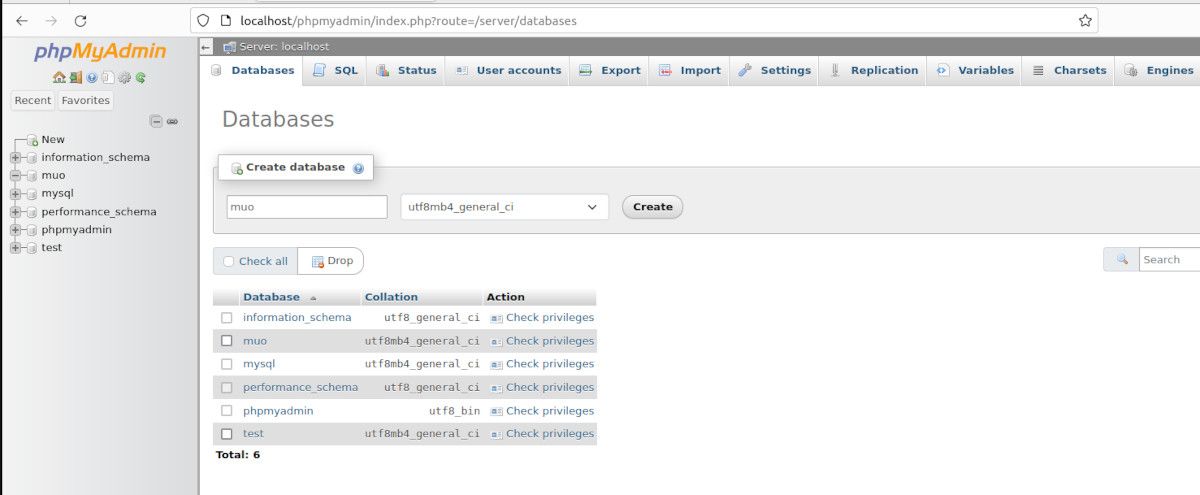Click the Server: localhost breadcrumb

tap(284, 46)
